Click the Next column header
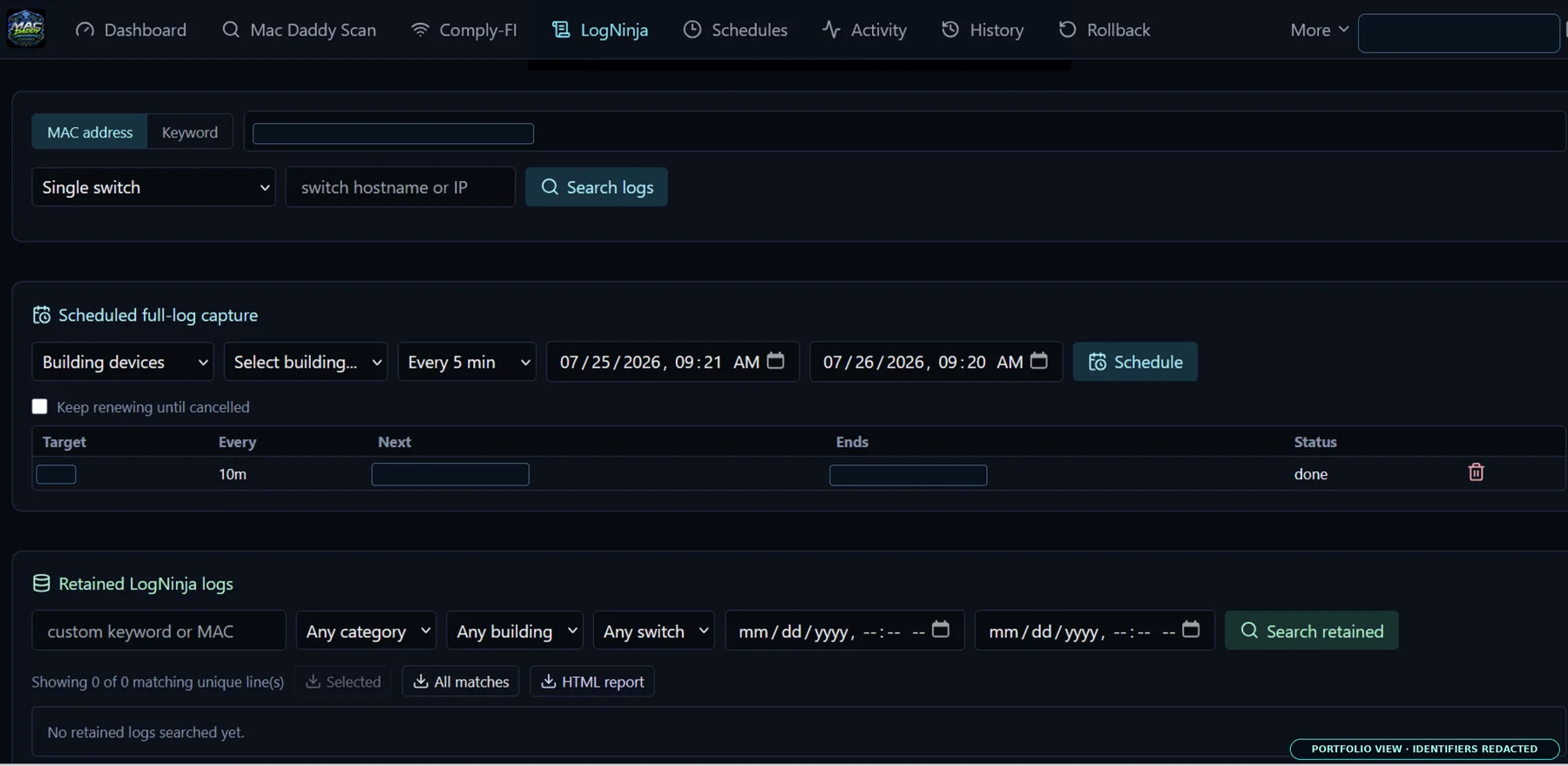 coord(395,442)
